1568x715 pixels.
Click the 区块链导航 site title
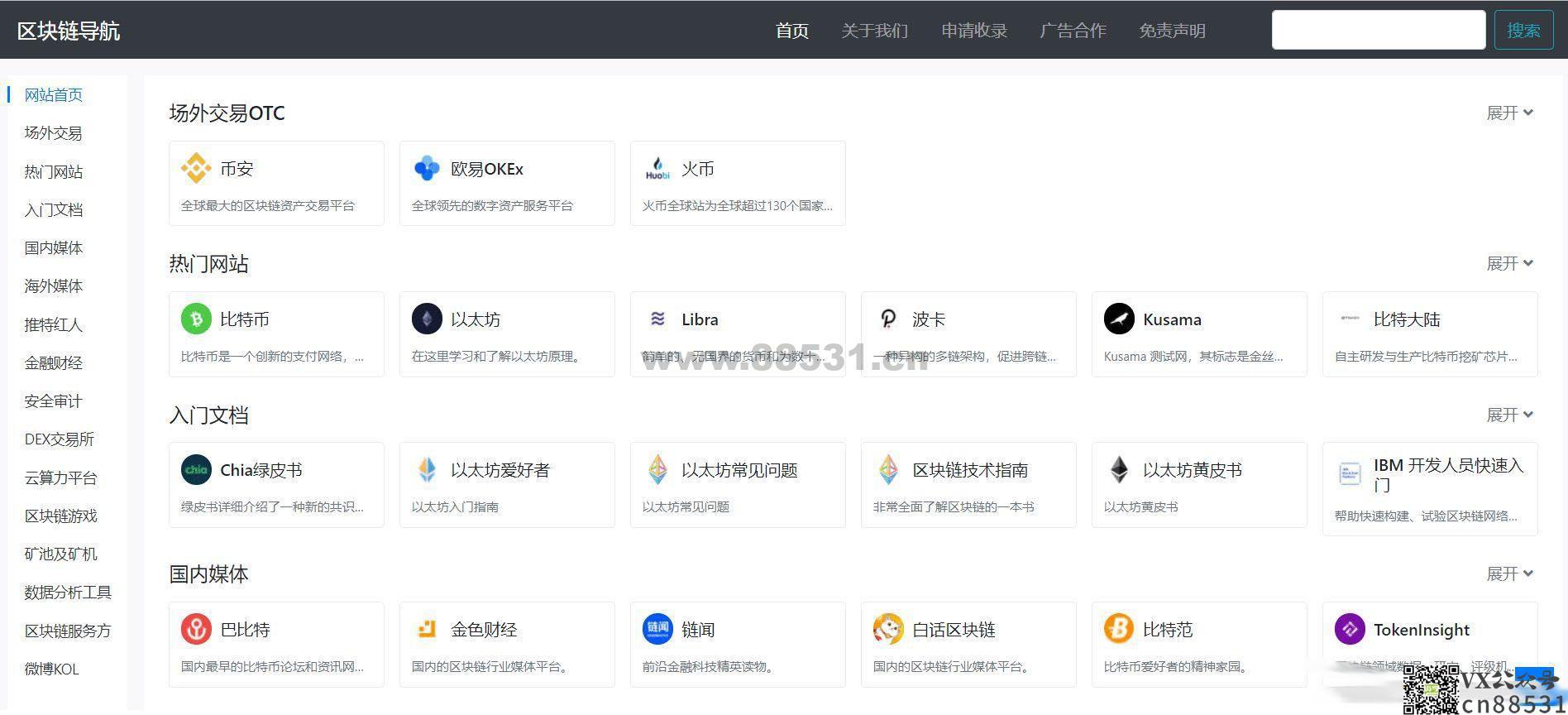pos(69,31)
